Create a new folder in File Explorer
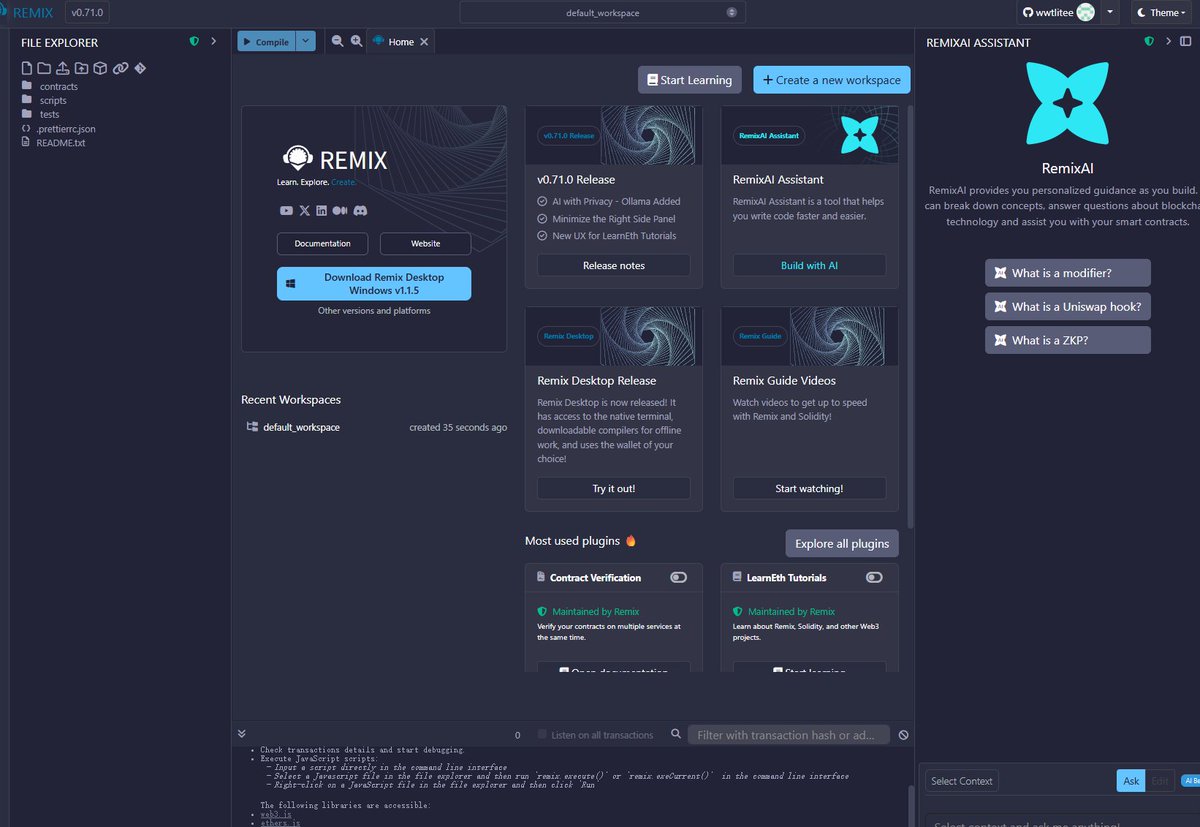 pos(44,68)
